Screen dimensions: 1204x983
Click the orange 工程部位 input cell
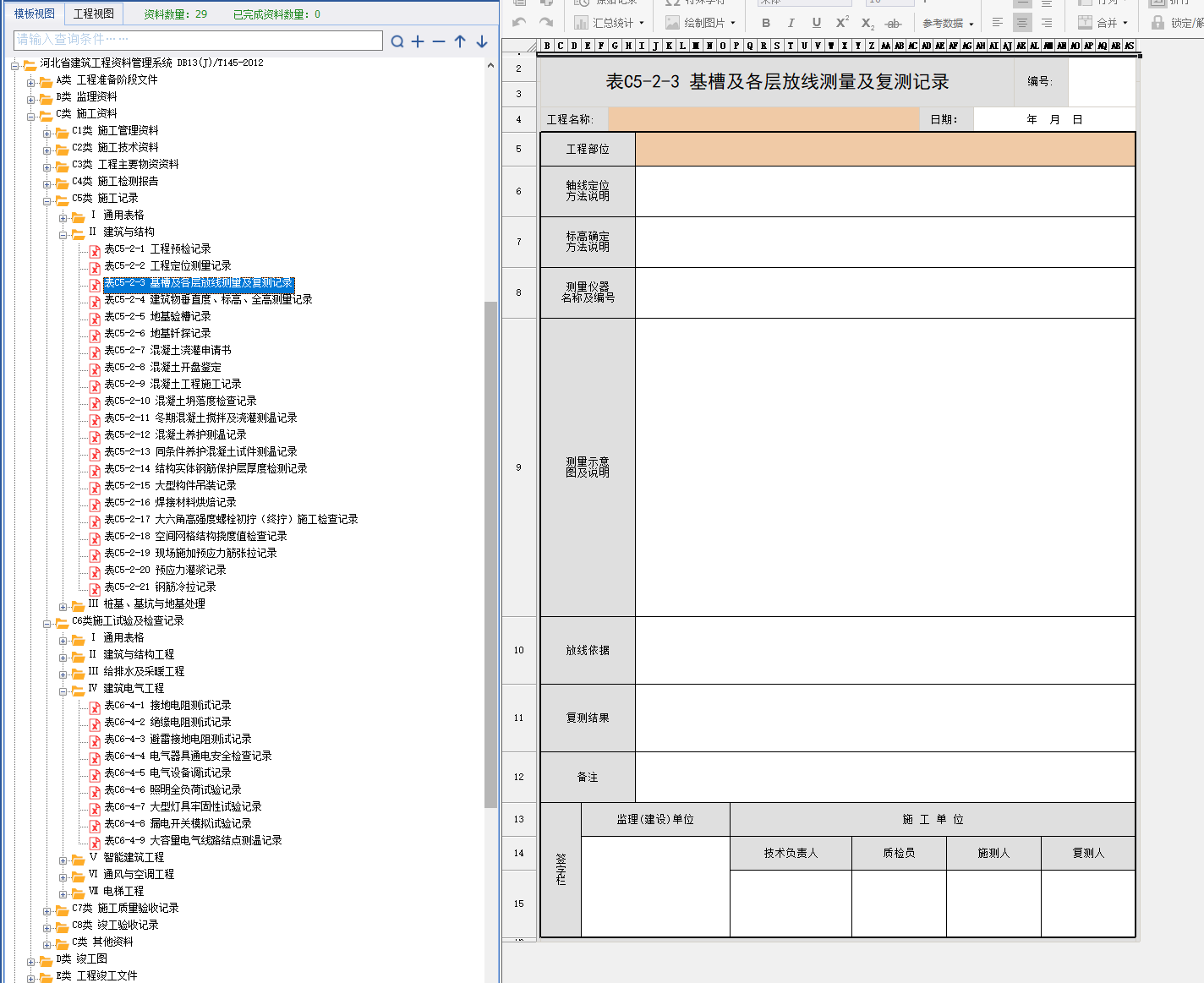pyautogui.click(x=885, y=149)
